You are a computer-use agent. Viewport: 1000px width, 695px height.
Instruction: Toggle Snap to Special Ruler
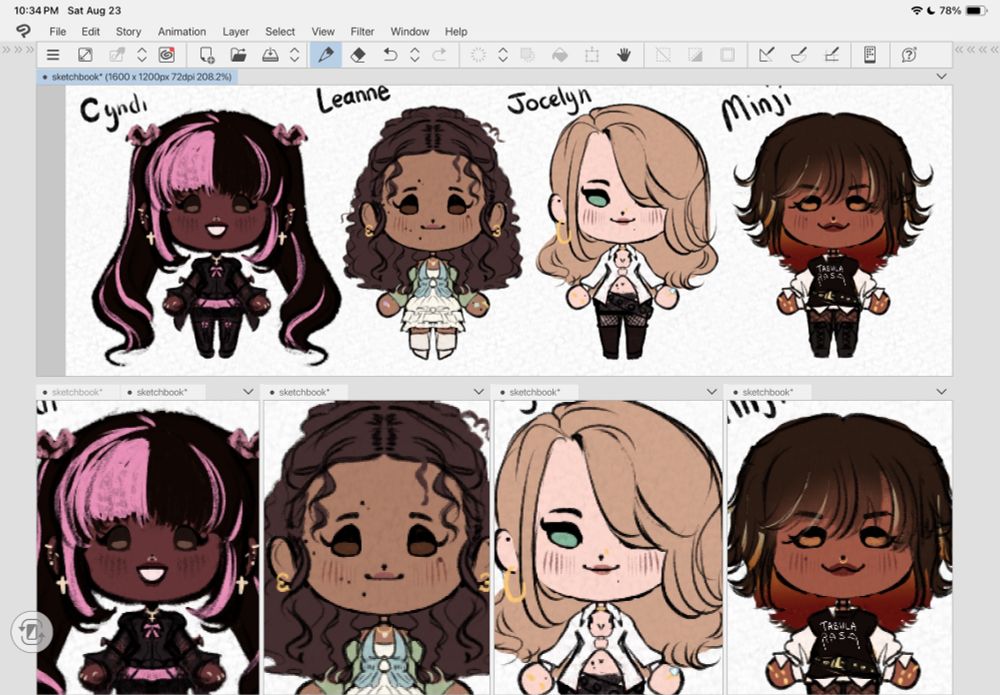point(798,55)
